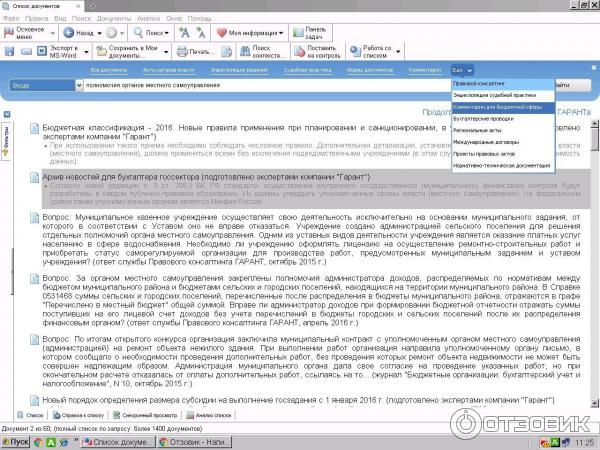Open the Основное меню toolbar button

(25, 33)
